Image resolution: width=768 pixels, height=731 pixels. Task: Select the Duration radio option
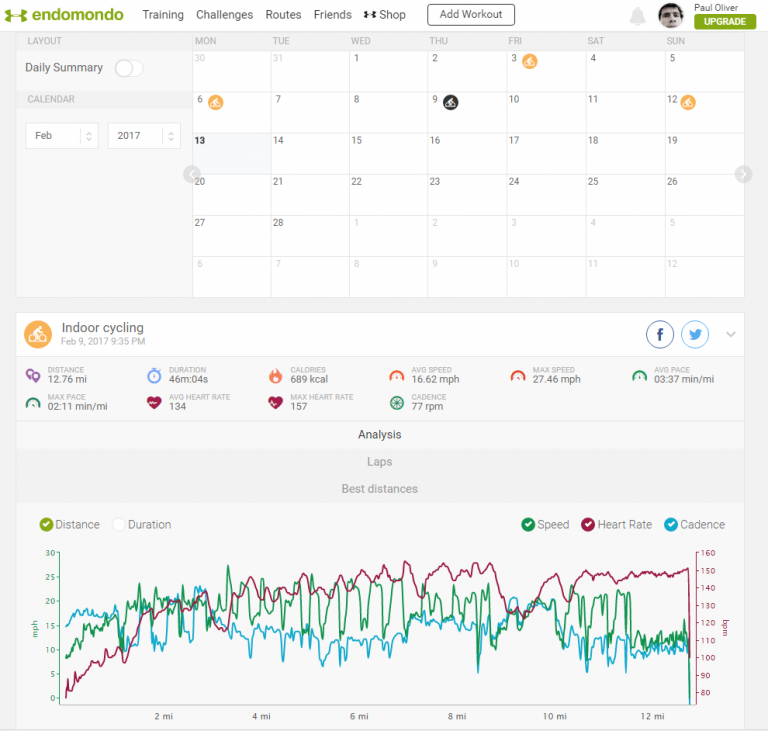[118, 525]
